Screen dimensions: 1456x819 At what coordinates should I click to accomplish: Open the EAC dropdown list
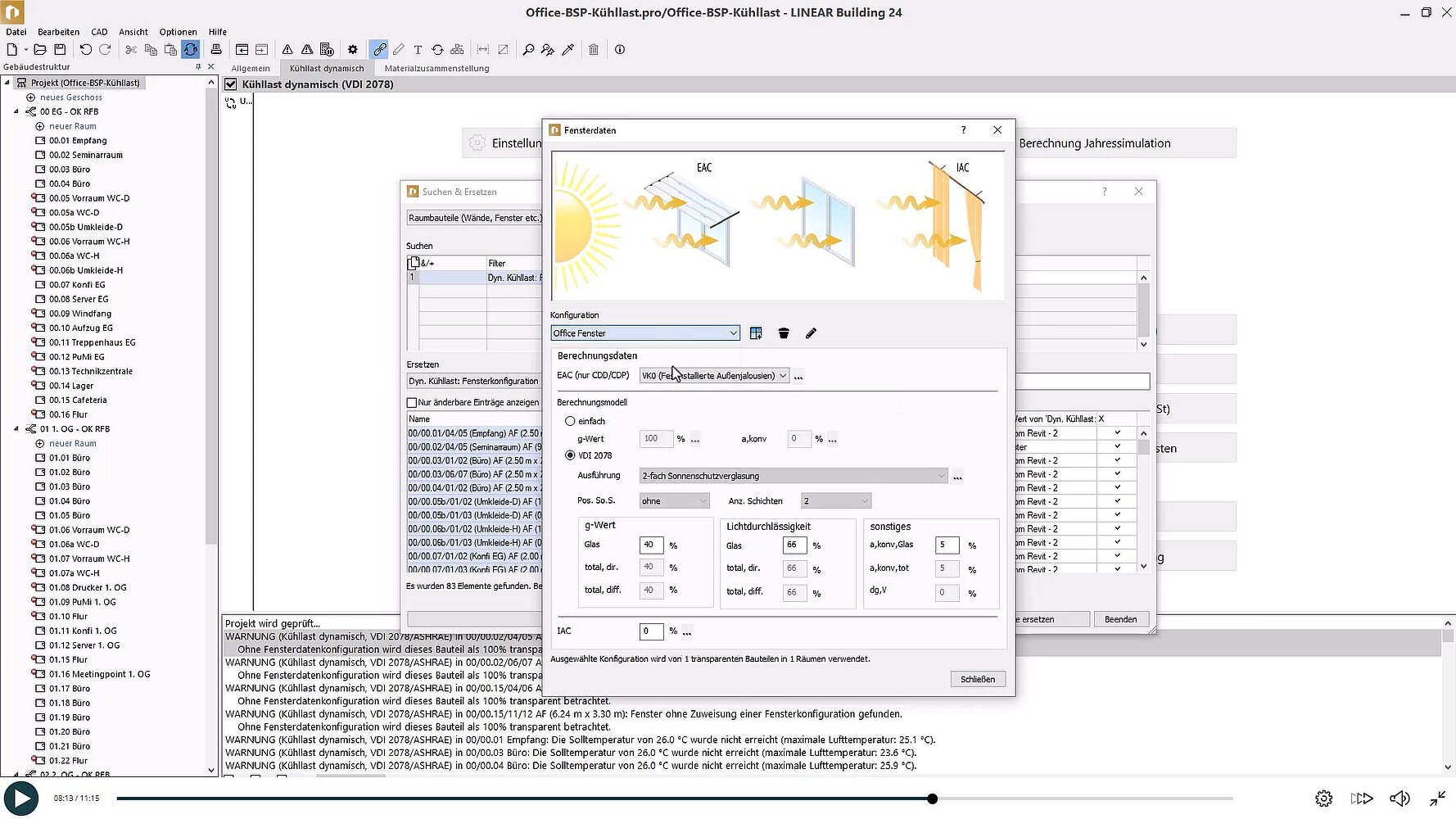point(782,376)
